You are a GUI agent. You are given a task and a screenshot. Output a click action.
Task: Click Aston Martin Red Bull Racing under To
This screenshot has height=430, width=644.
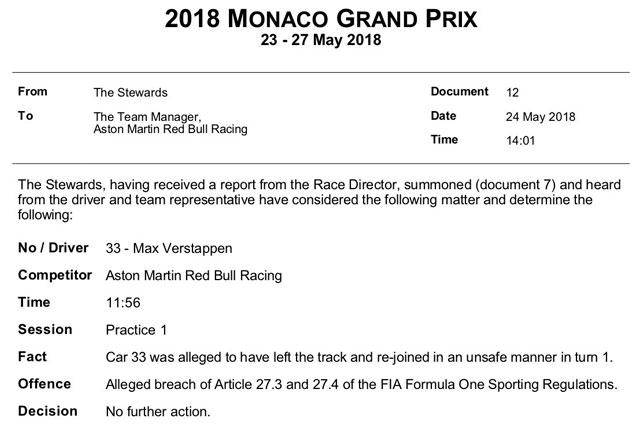coord(170,129)
